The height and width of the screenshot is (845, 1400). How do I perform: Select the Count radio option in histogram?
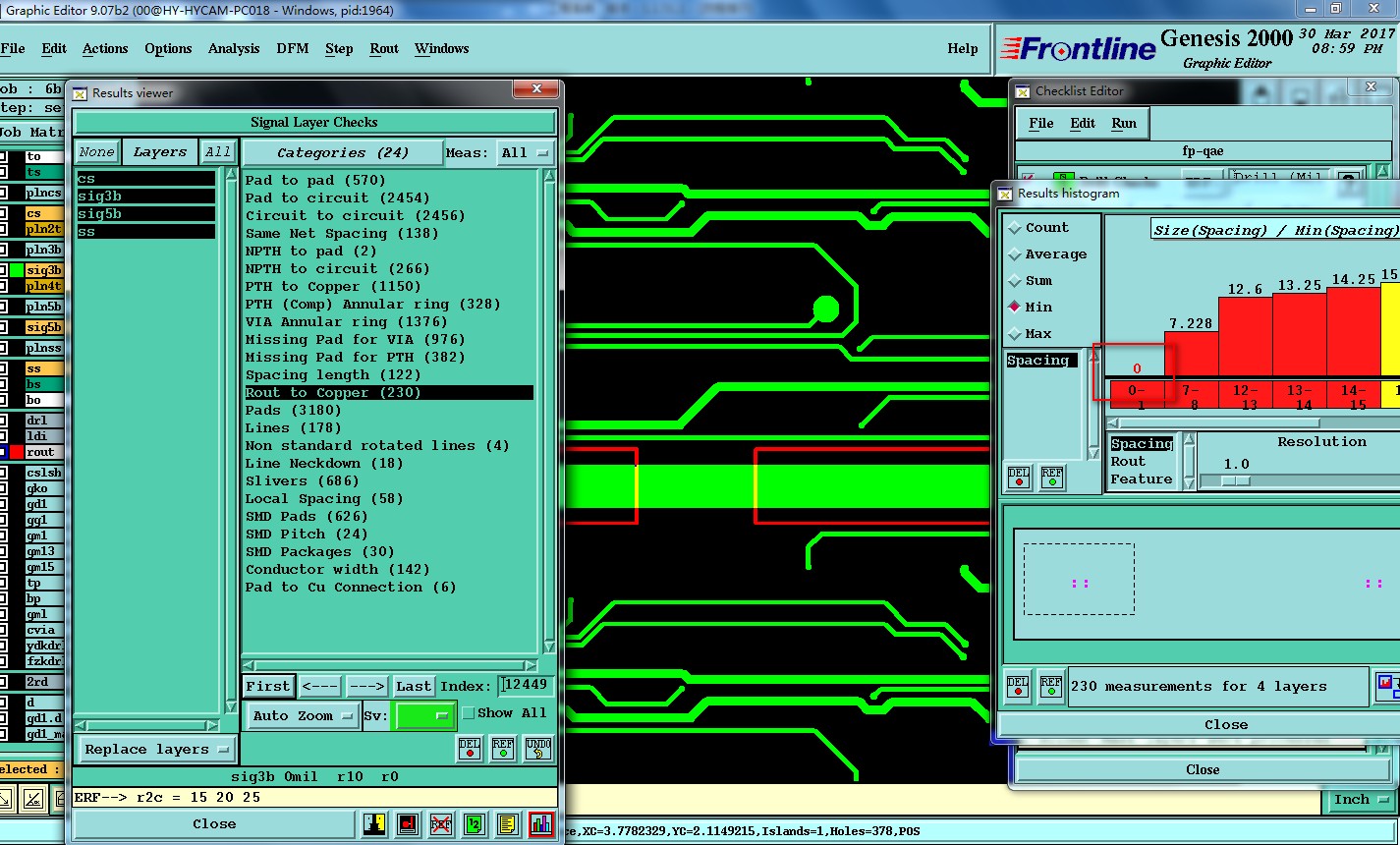tap(1015, 228)
